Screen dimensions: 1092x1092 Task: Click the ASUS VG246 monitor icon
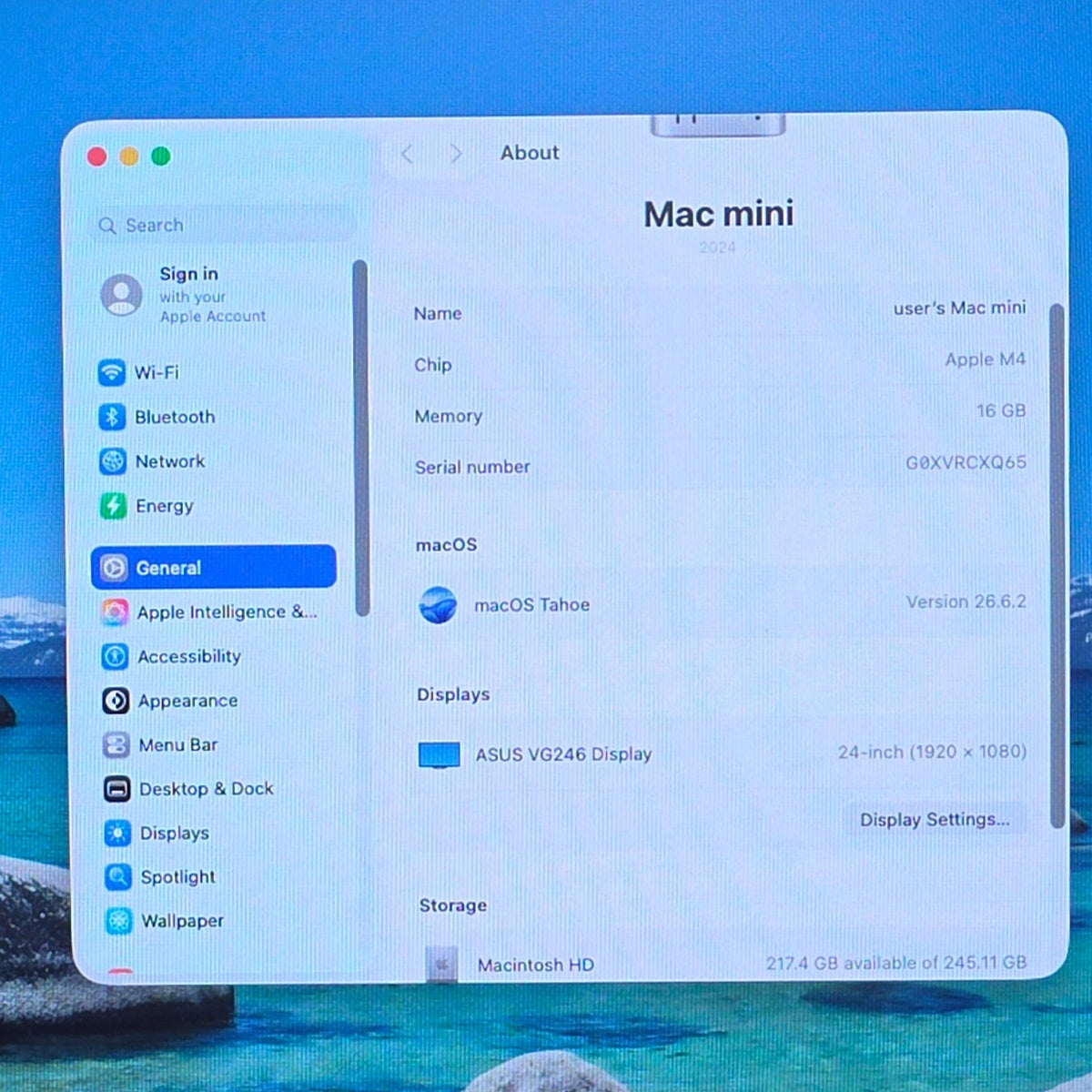pos(440,755)
